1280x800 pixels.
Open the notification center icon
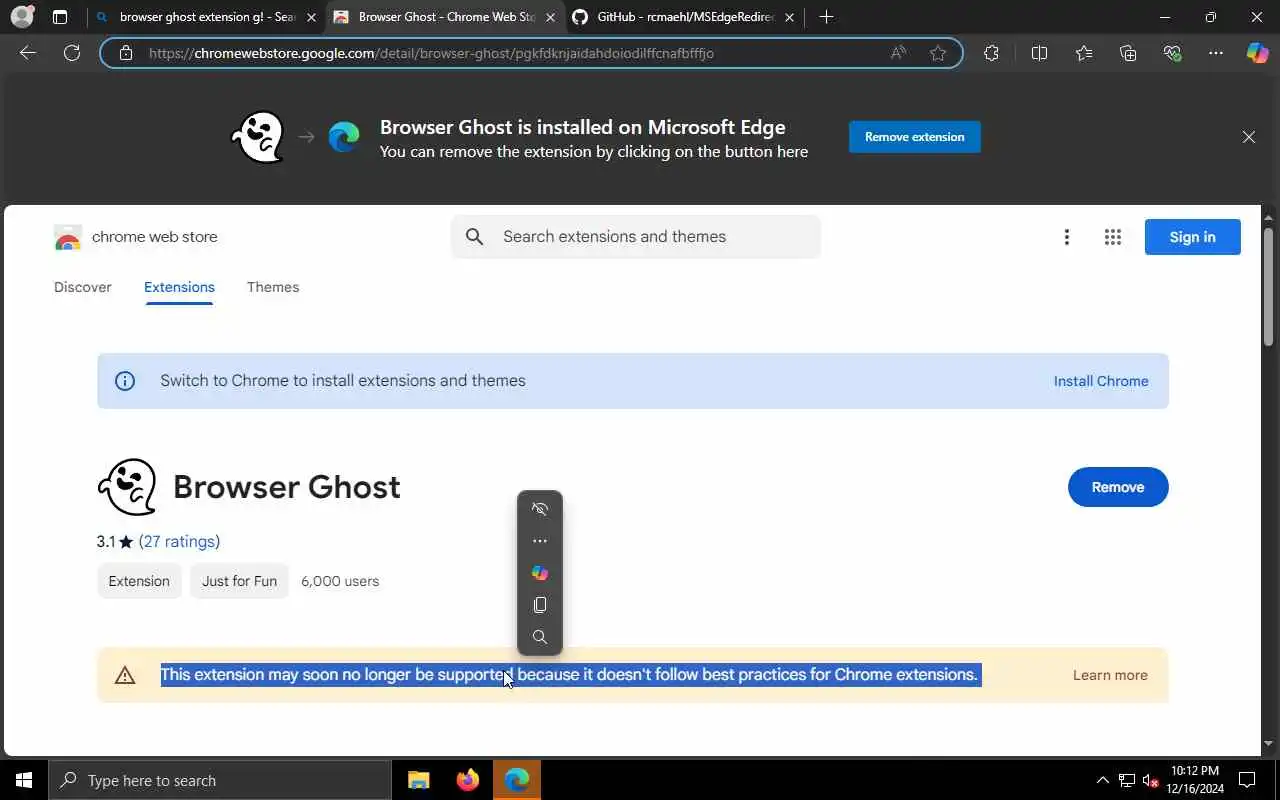coord(1247,780)
